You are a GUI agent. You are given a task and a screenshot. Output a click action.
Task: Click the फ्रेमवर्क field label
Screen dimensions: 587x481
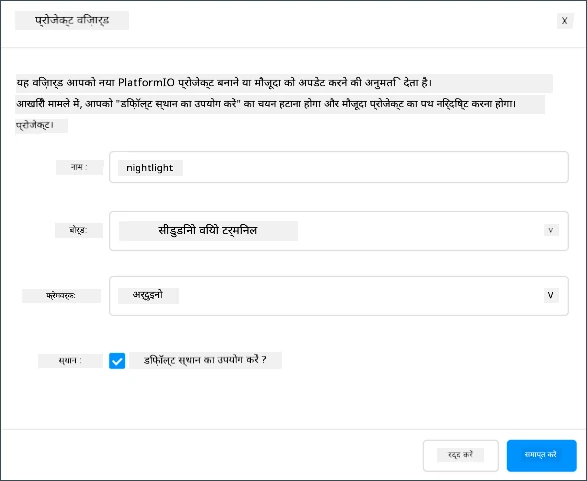61,296
